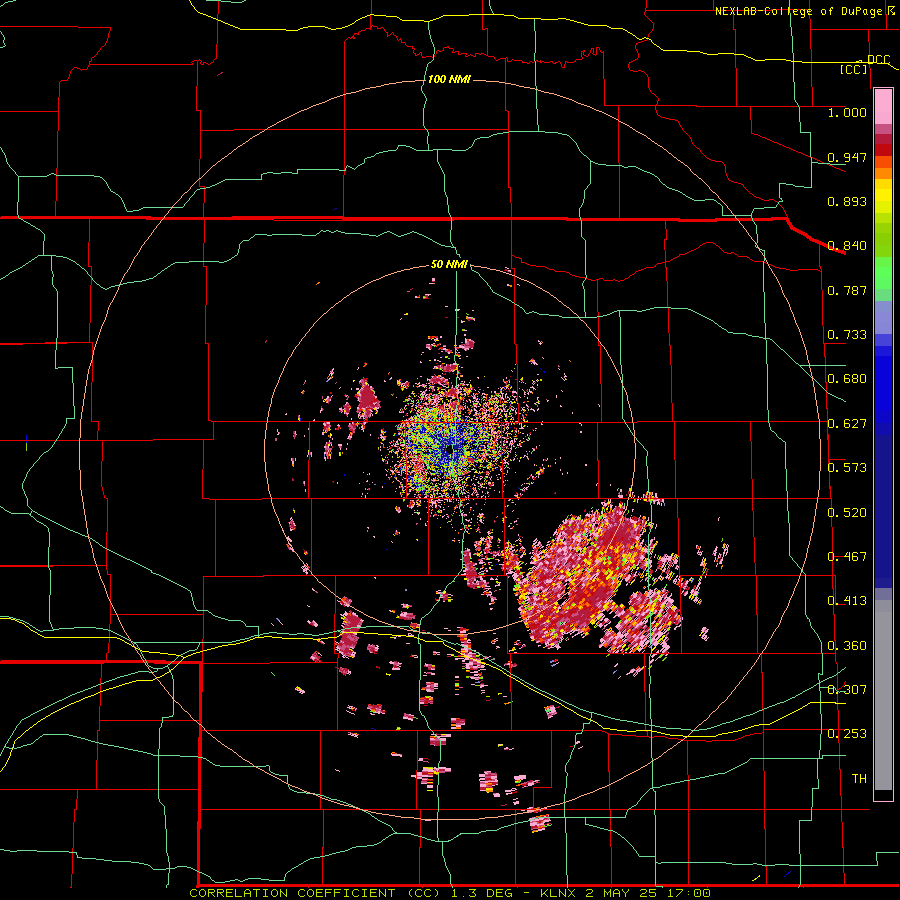
Task: Click the 0.893 scale value
Action: coord(847,201)
